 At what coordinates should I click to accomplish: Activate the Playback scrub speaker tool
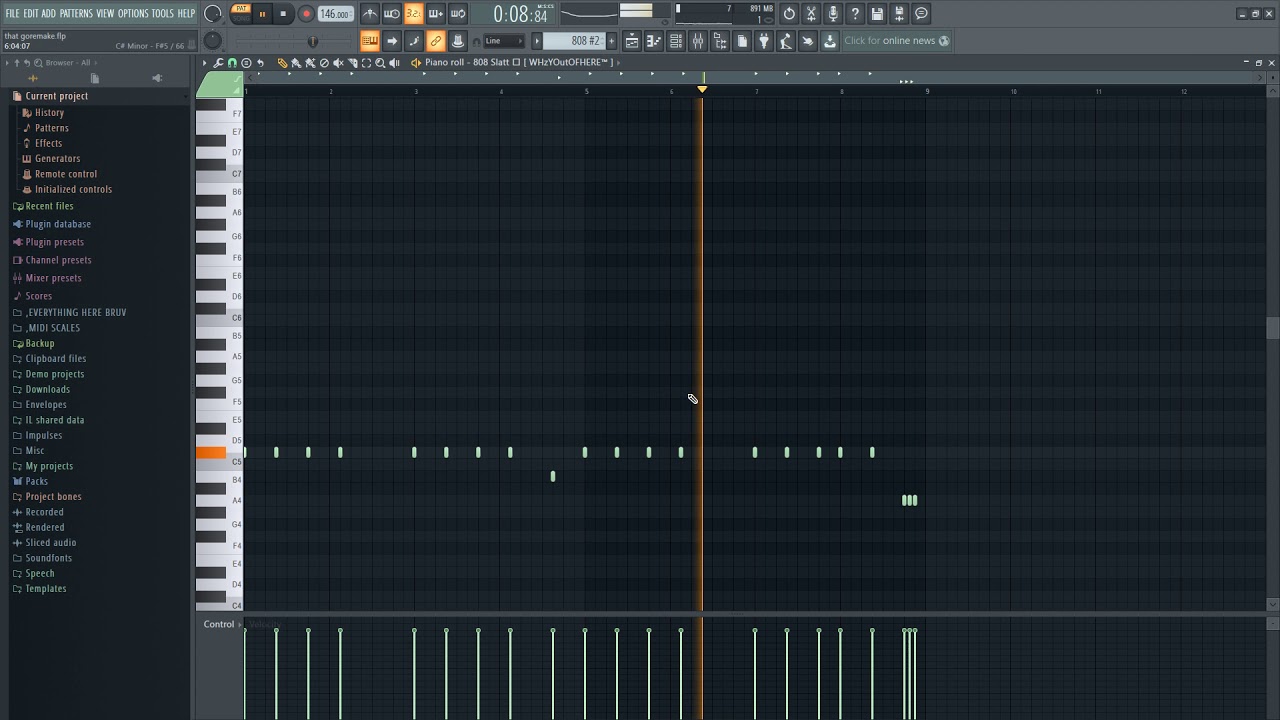(394, 63)
